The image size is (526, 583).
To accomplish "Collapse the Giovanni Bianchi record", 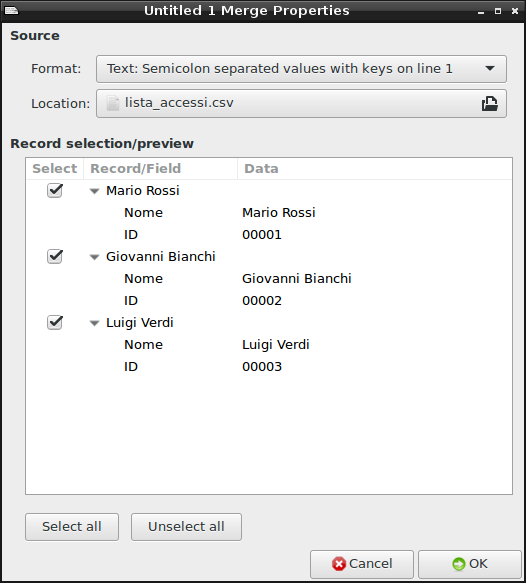I will 95,257.
